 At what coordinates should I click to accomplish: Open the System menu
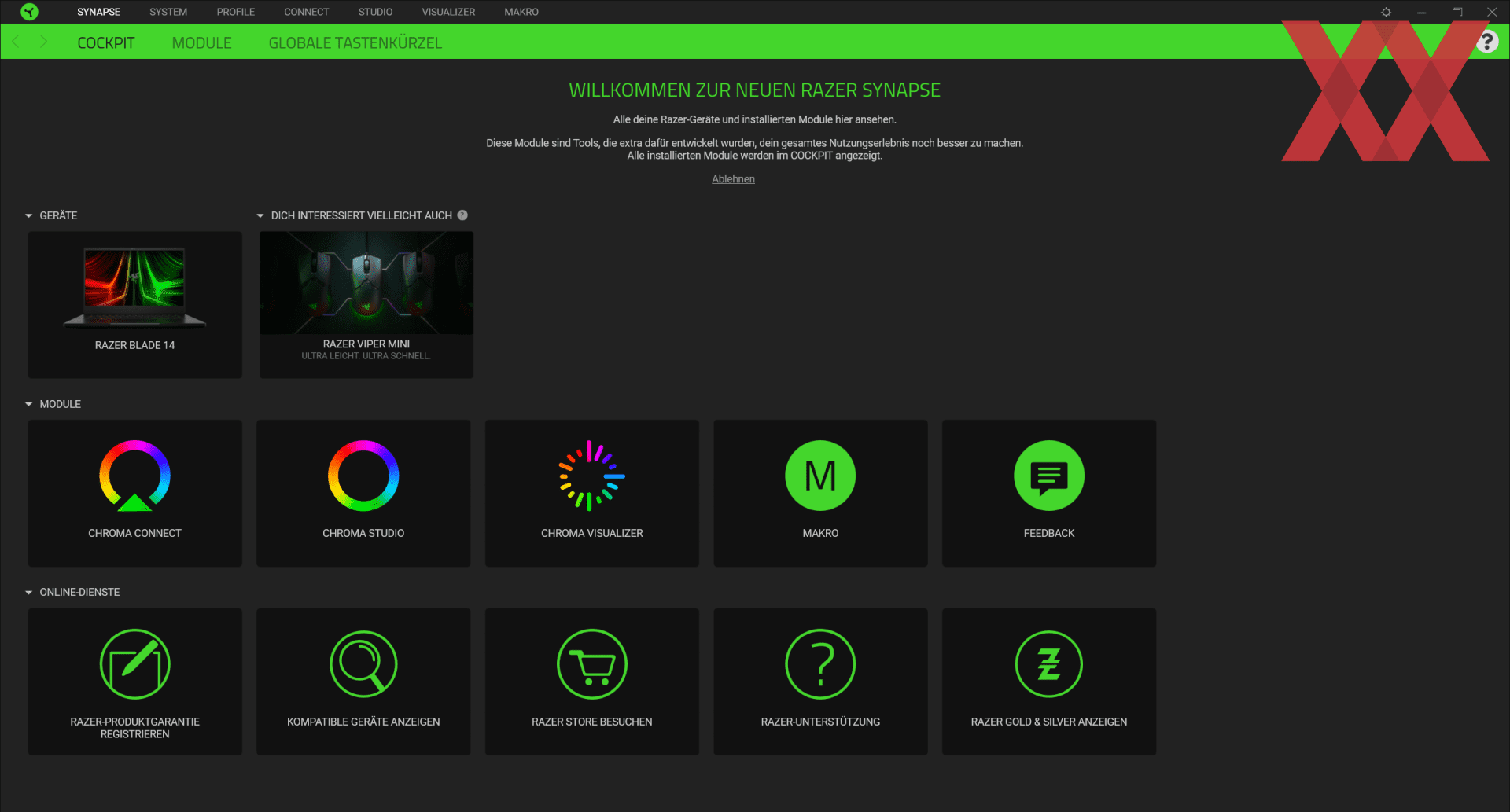[x=168, y=12]
